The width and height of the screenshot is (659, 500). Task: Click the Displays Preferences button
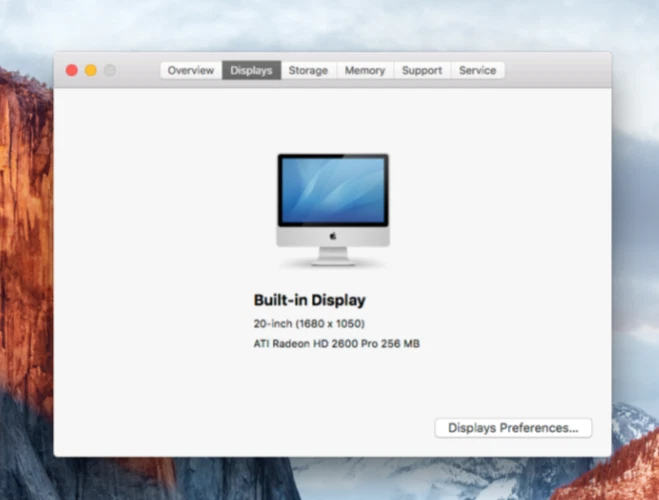point(513,428)
